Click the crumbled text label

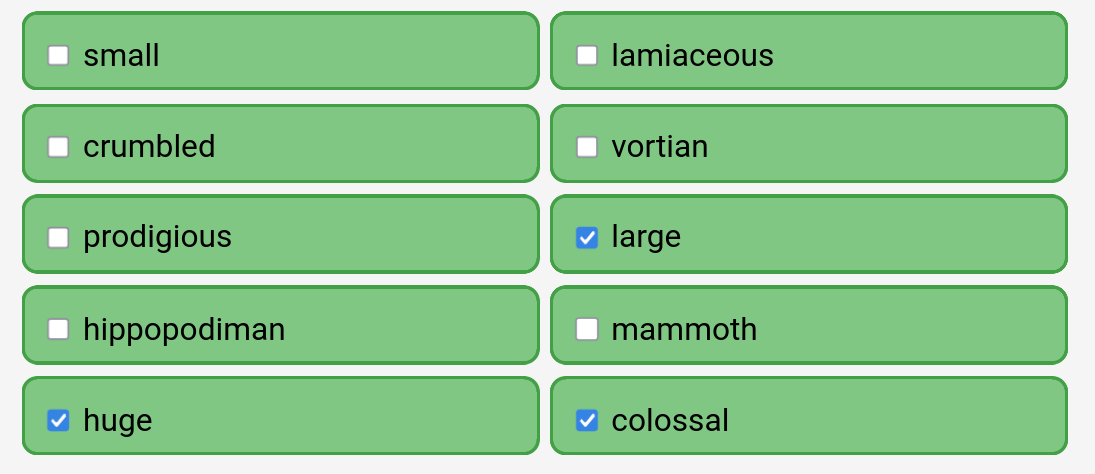pyautogui.click(x=149, y=147)
